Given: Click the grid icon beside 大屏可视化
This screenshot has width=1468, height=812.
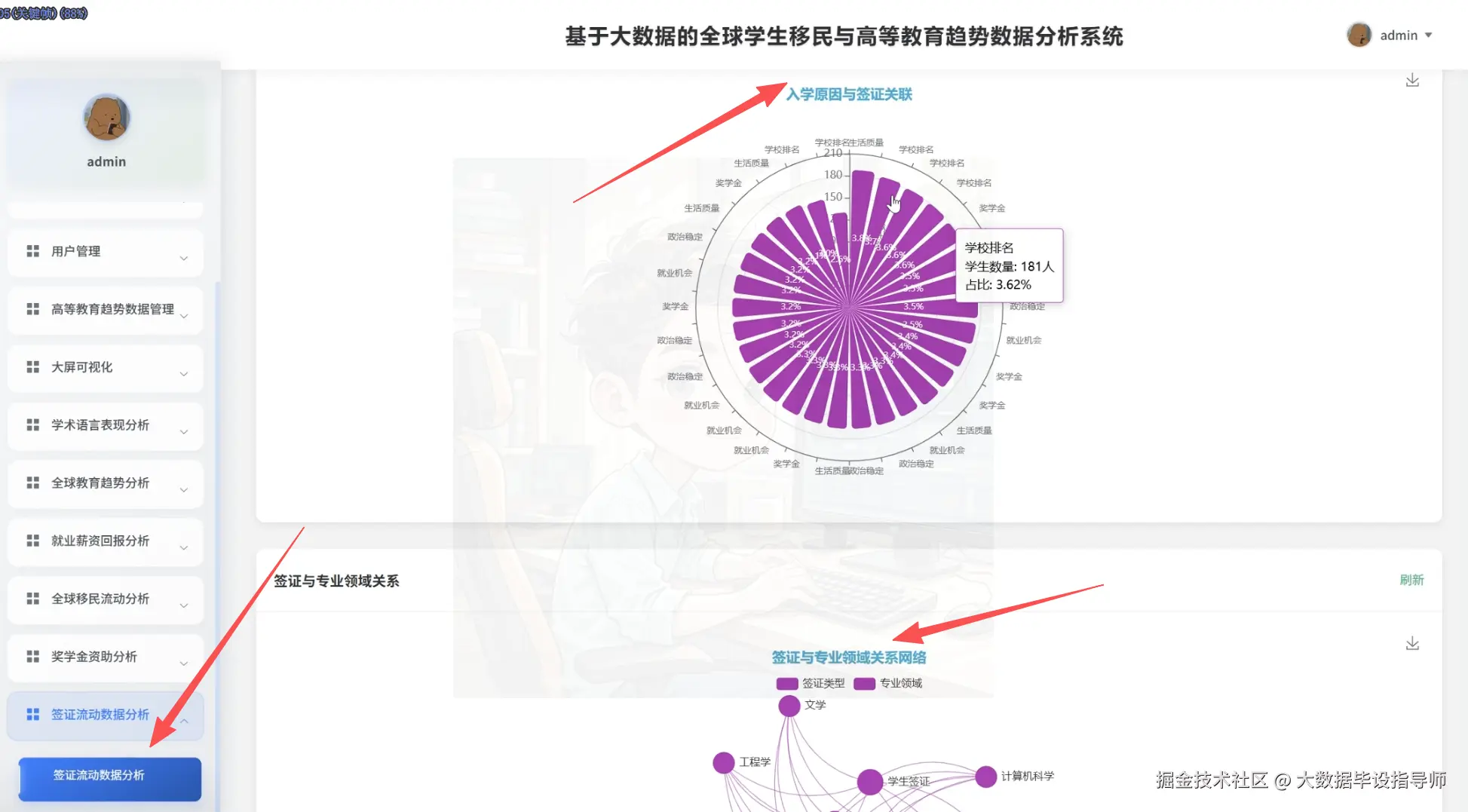Looking at the screenshot, I should [32, 367].
